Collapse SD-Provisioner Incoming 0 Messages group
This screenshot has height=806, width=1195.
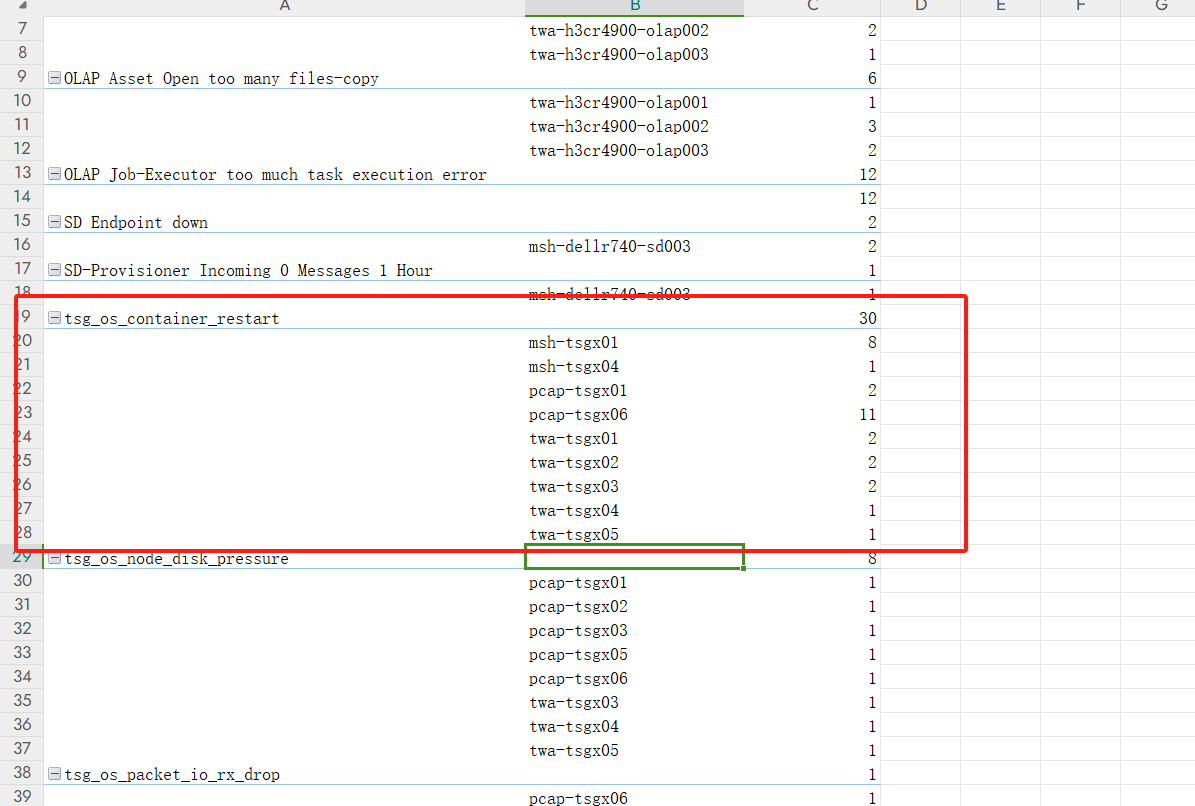(x=55, y=271)
